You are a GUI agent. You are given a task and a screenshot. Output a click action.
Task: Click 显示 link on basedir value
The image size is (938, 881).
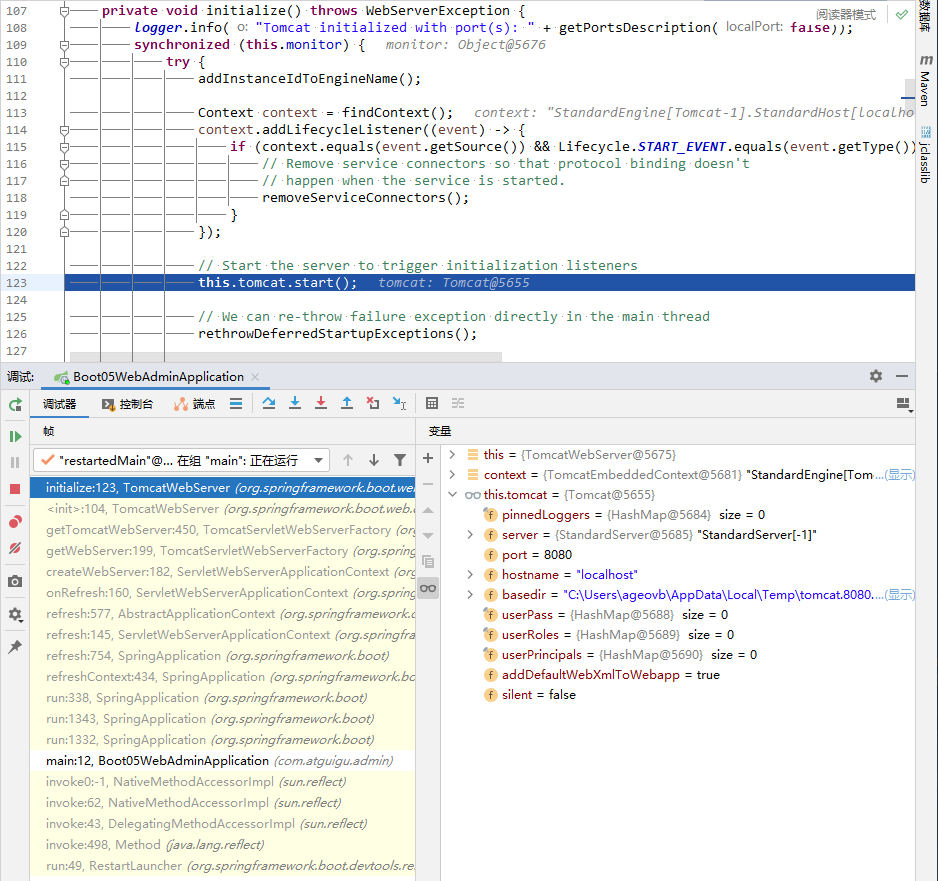900,595
